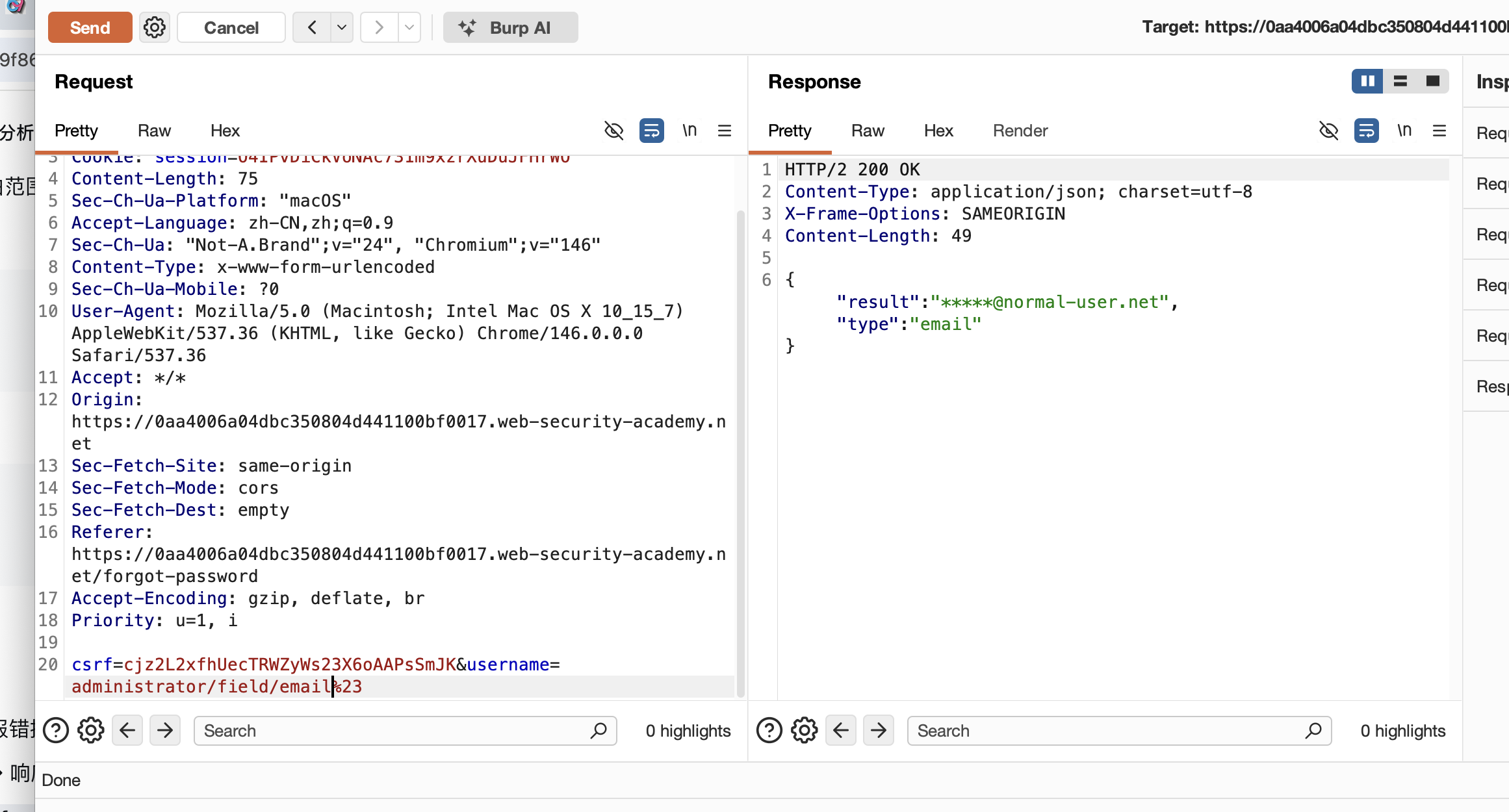The image size is (1509, 812).
Task: Open the Response panel hamburger menu
Action: pyautogui.click(x=1439, y=131)
